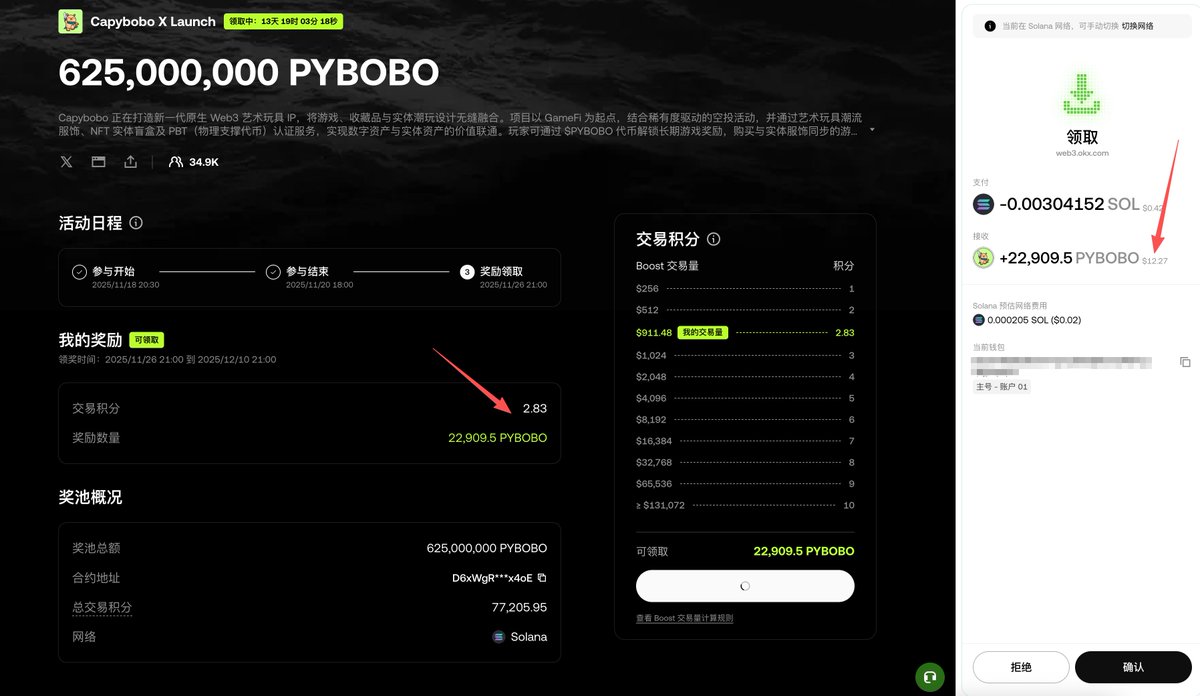This screenshot has width=1200, height=696.
Task: Click the 确认 confirm button
Action: (x=1133, y=667)
